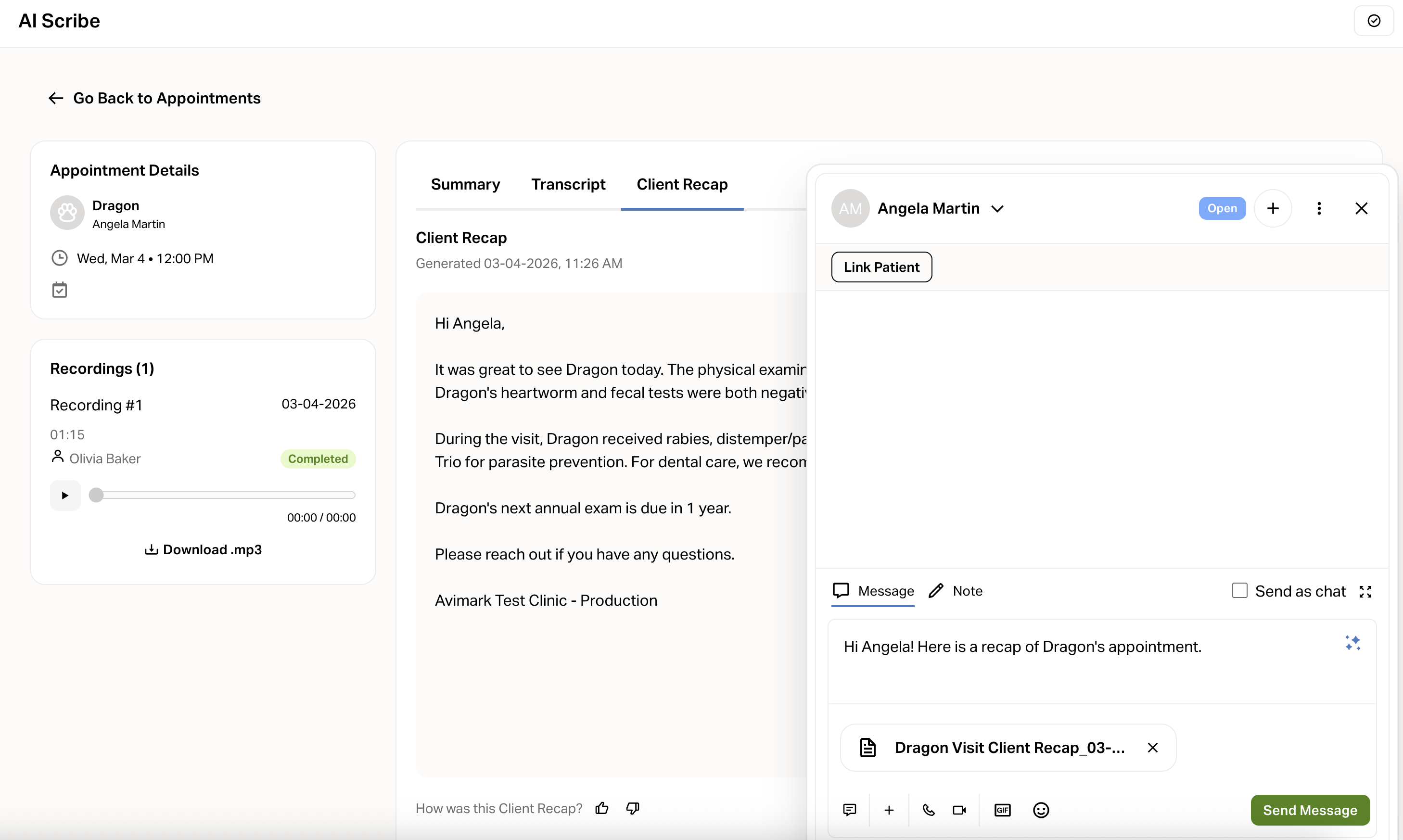This screenshot has height=840, width=1403.
Task: Click the calendar check icon in appointment details
Action: 60,290
